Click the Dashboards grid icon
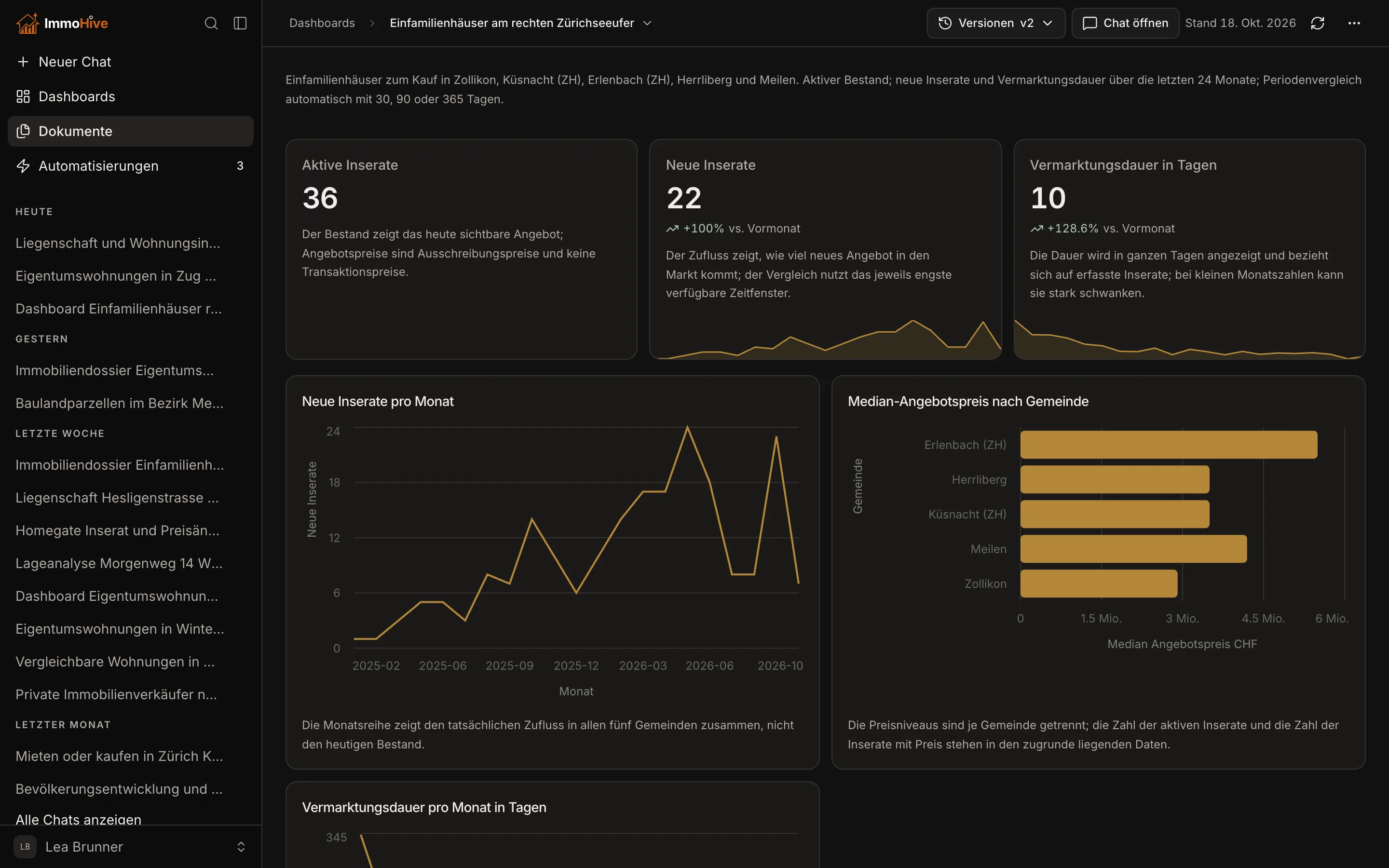 pos(23,96)
